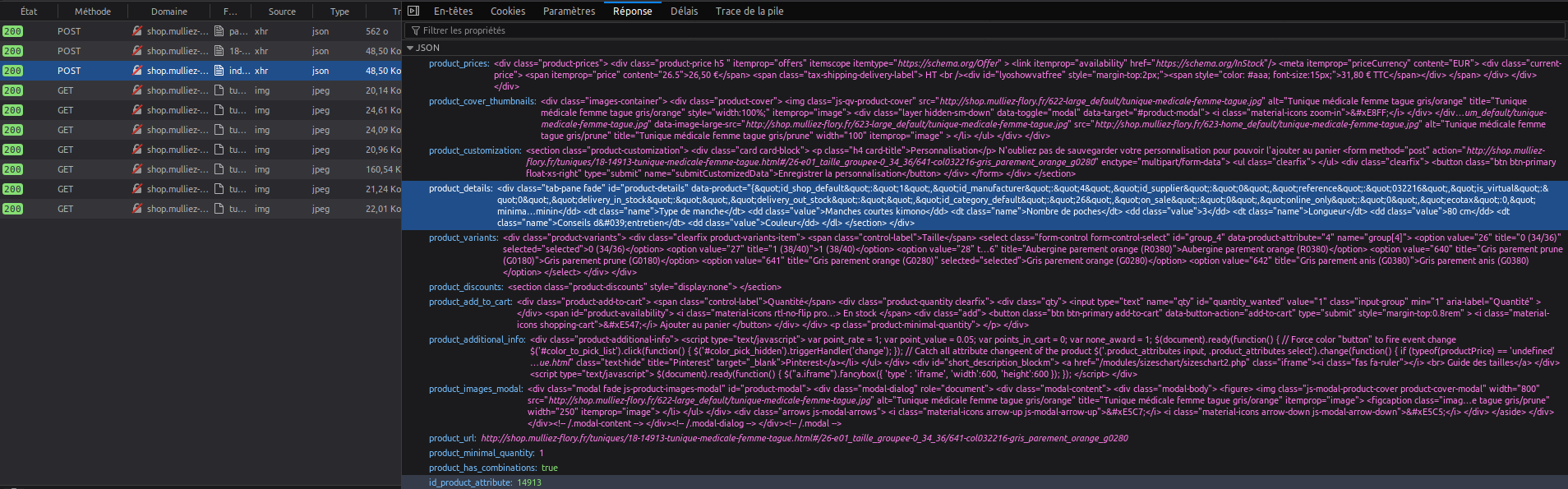Click the product_customization property key
Image resolution: width=1568 pixels, height=489 pixels.
point(474,150)
